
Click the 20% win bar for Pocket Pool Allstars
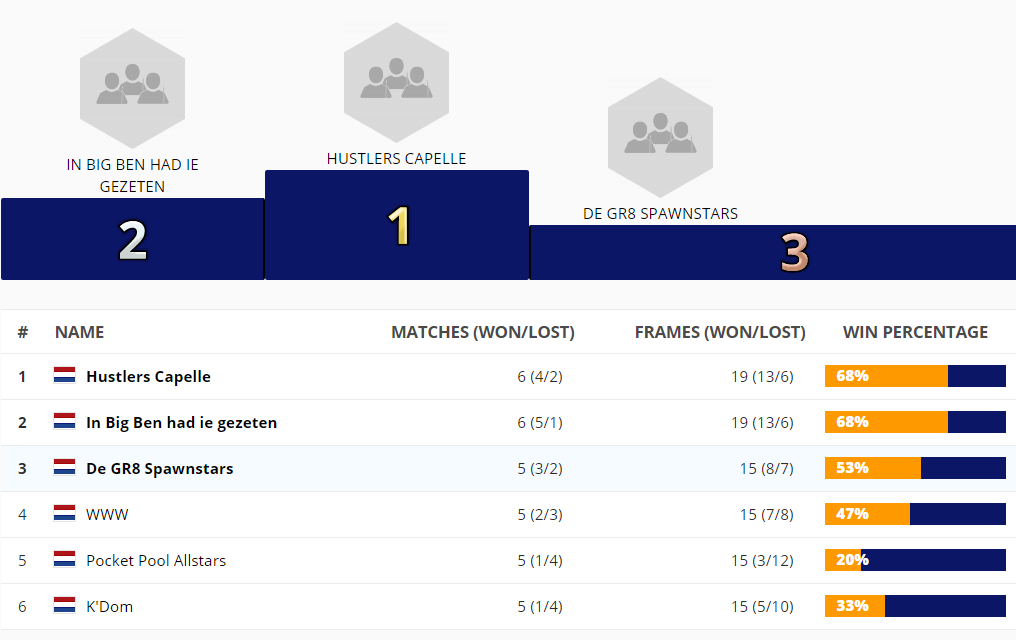915,560
